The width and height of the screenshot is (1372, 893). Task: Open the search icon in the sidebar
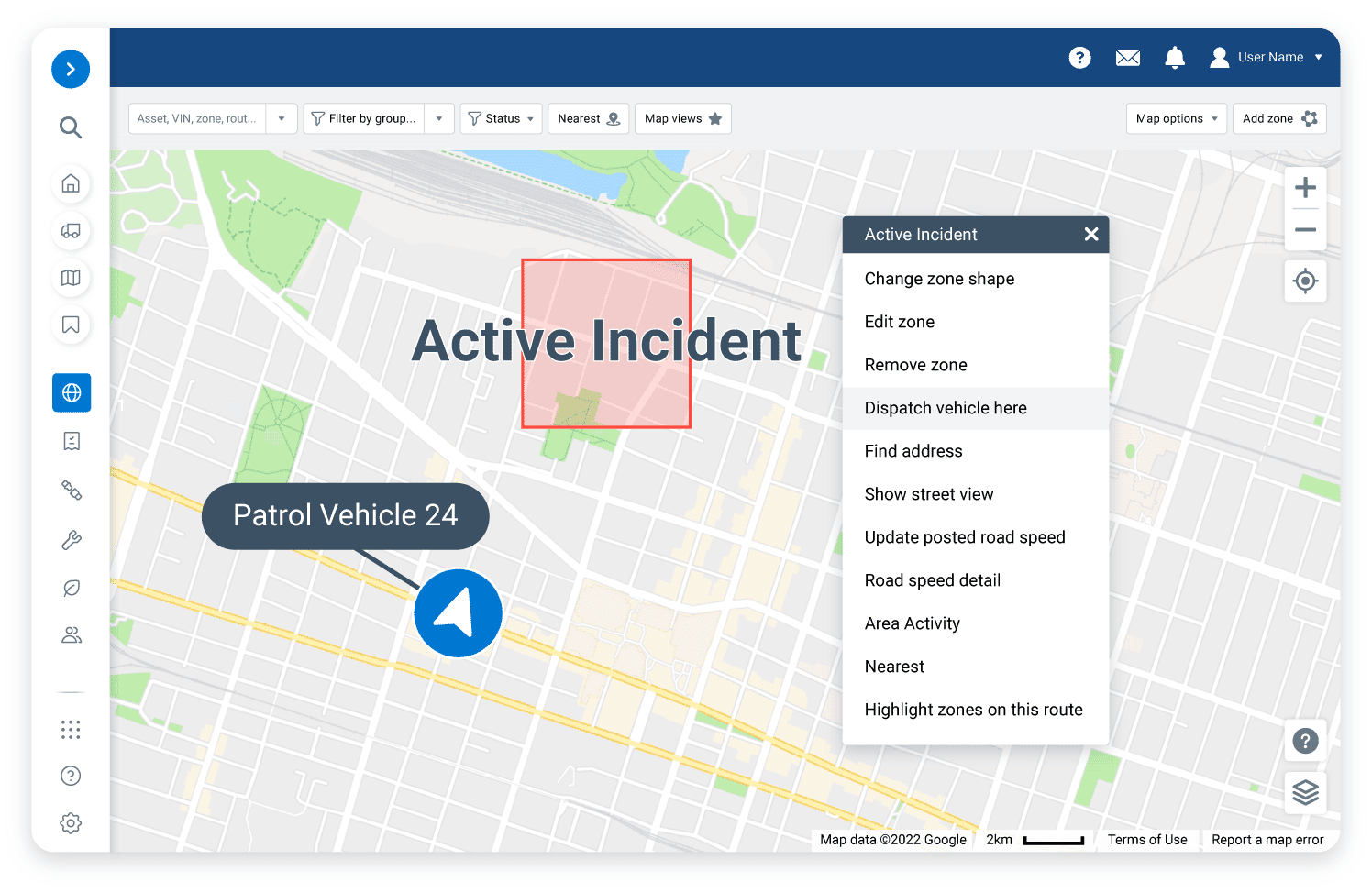point(71,127)
